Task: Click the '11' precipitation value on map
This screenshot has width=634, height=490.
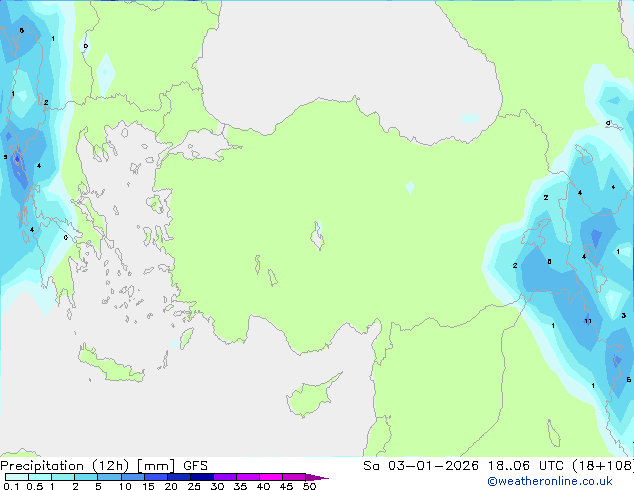Action: coord(588,321)
